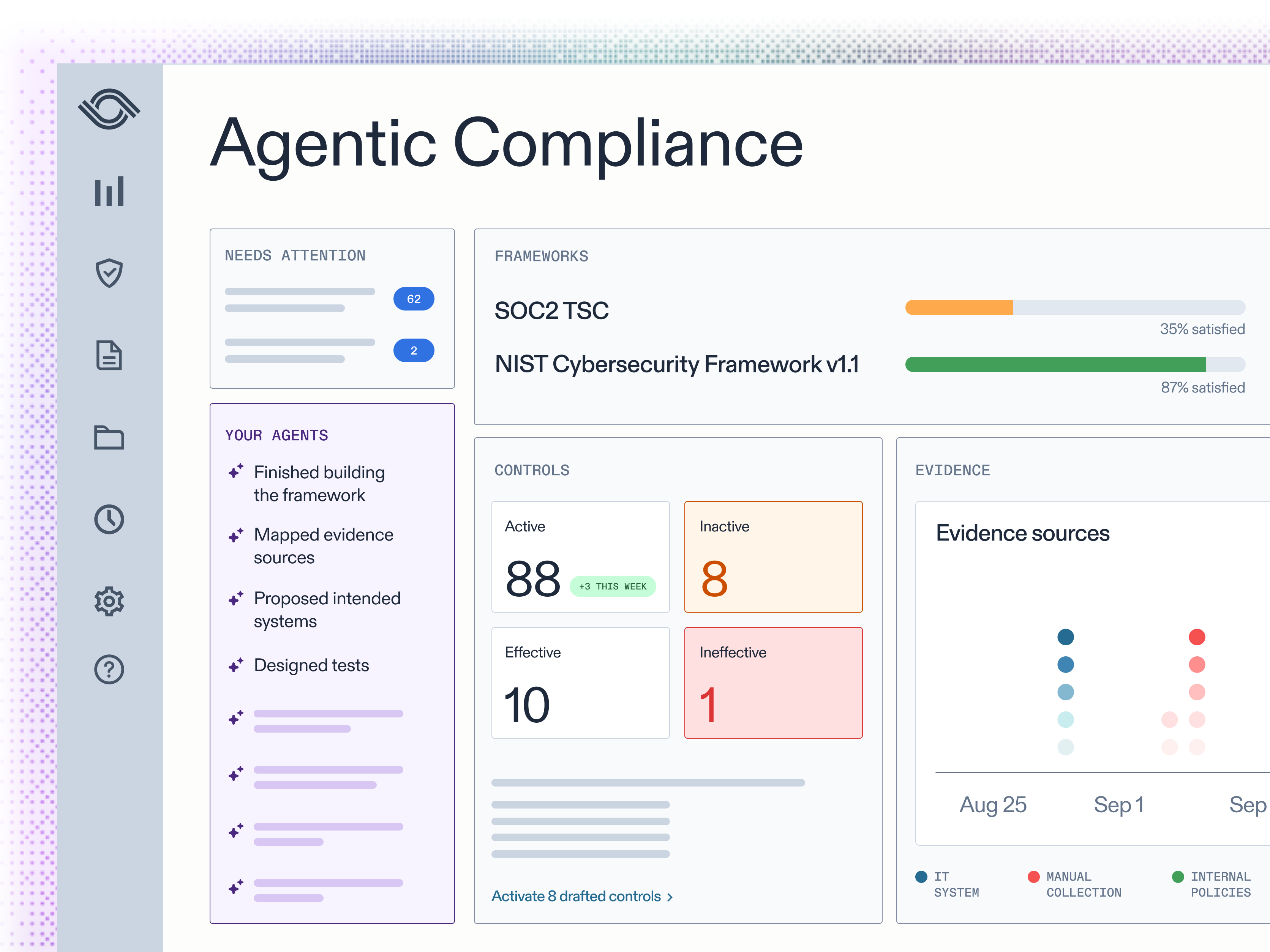
Task: Open the clock history icon in sidebar
Action: point(109,519)
